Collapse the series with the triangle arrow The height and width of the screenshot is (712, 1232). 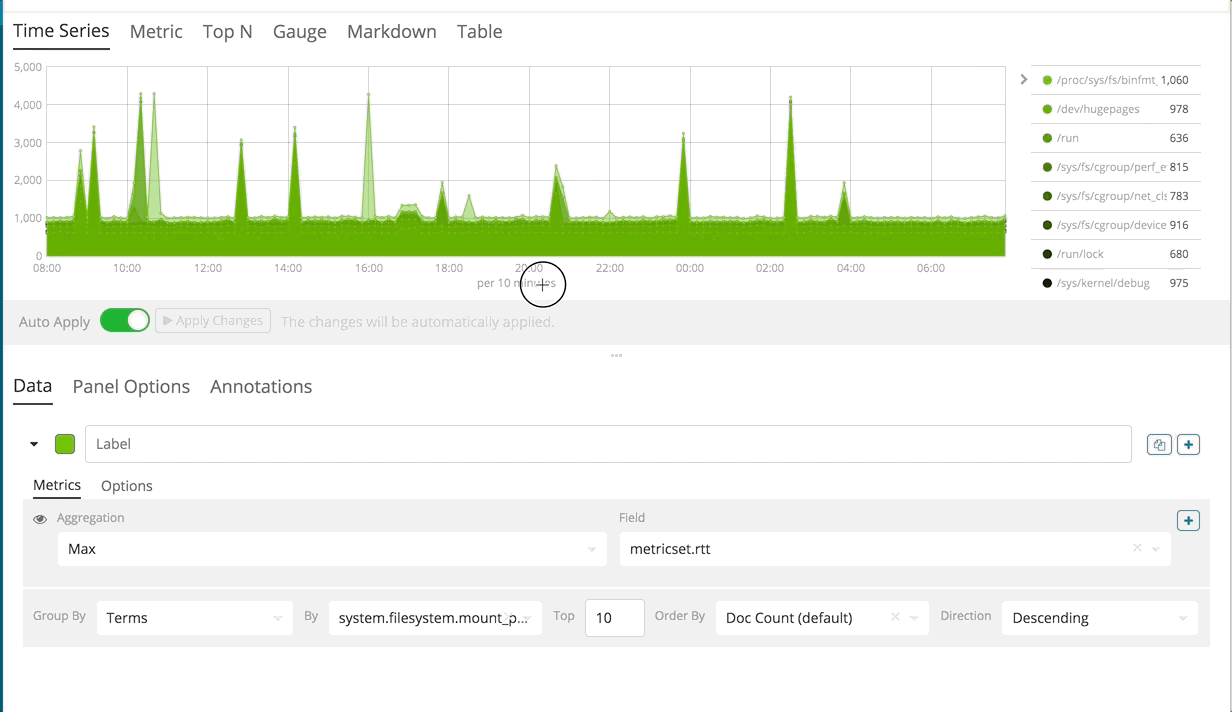pos(34,444)
